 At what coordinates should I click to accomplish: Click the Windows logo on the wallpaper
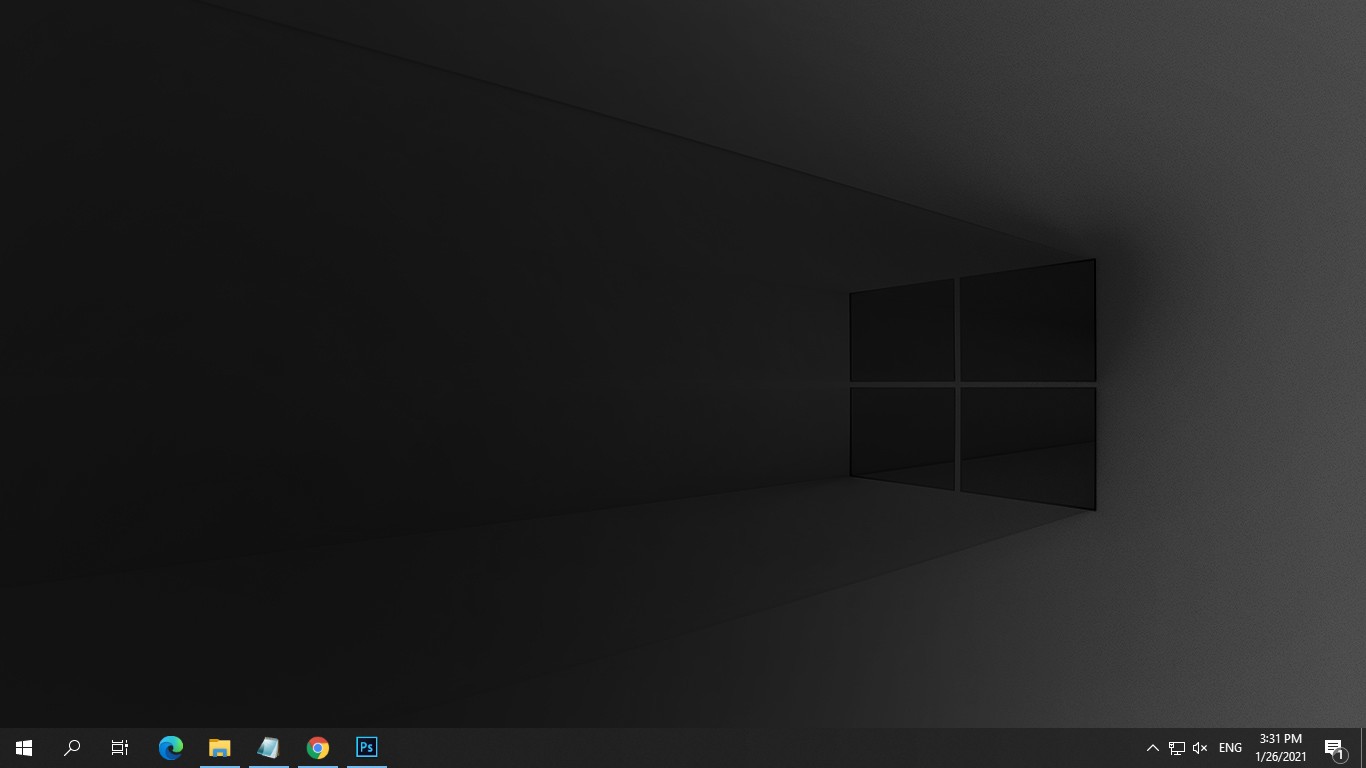pos(973,385)
